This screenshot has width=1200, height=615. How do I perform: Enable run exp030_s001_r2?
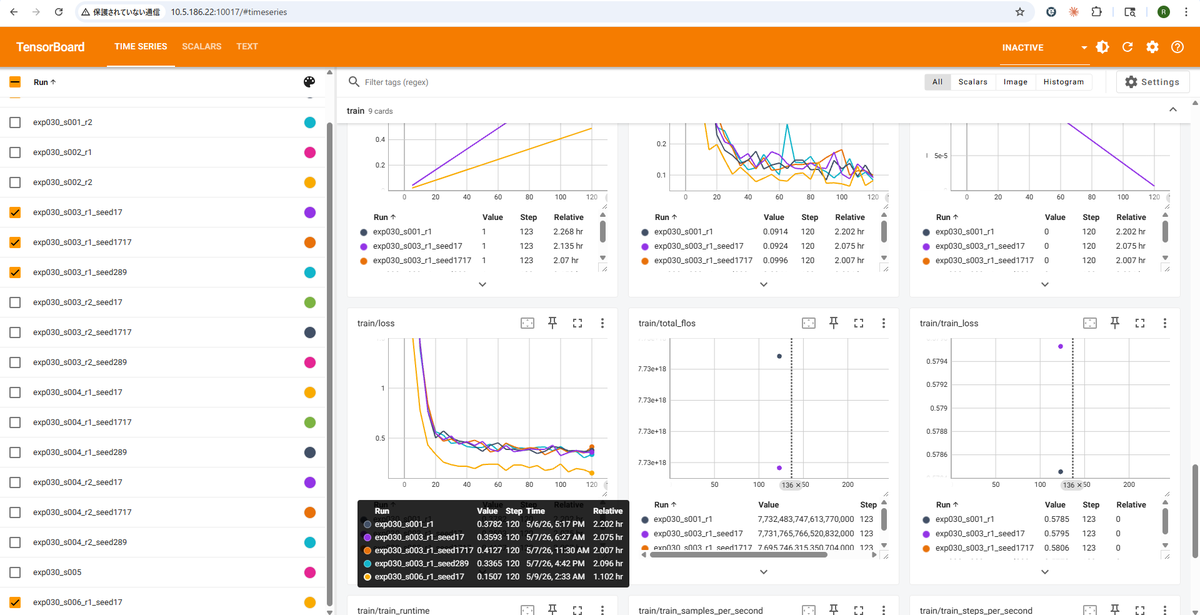15,122
